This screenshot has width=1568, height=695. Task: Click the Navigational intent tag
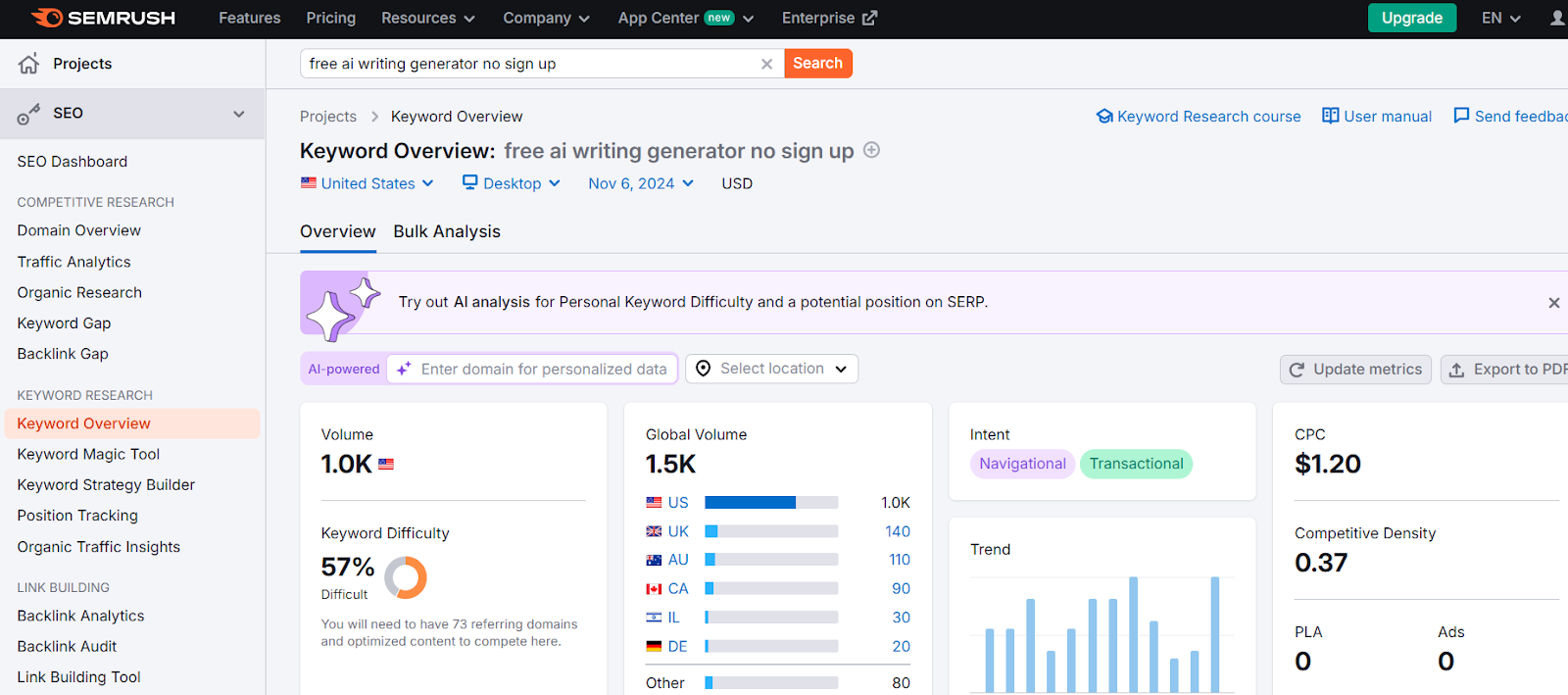[x=1022, y=464]
